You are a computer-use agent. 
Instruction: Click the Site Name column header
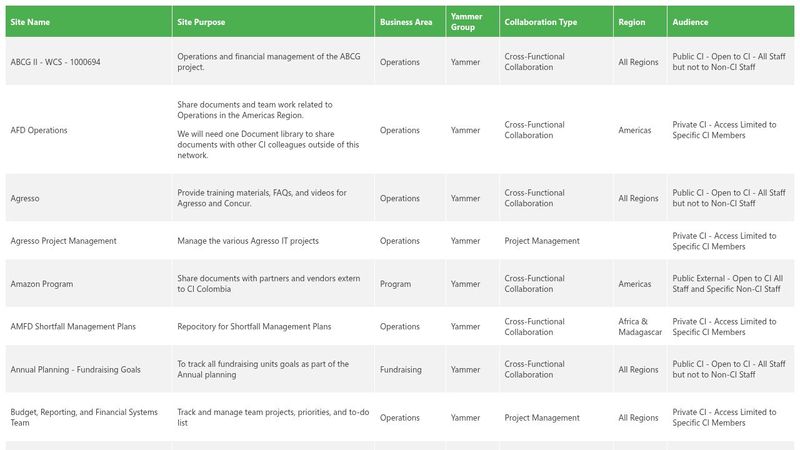30,21
